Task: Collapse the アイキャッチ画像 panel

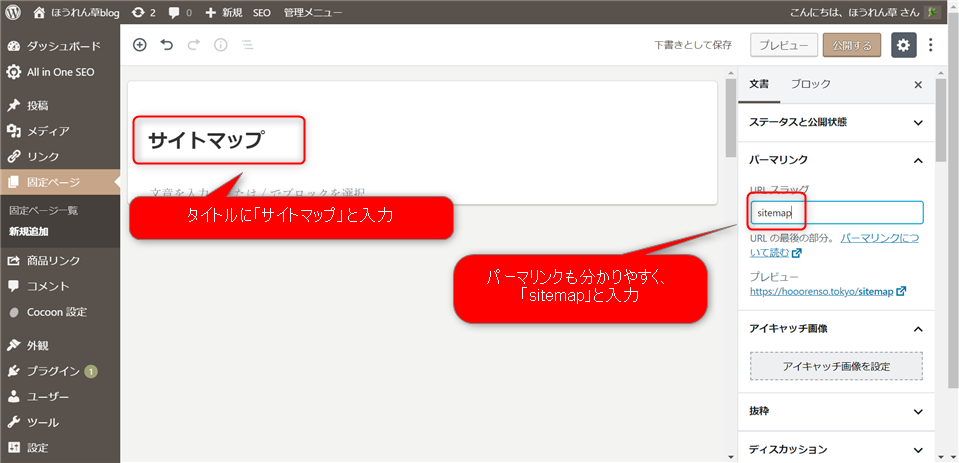Action: [837, 328]
